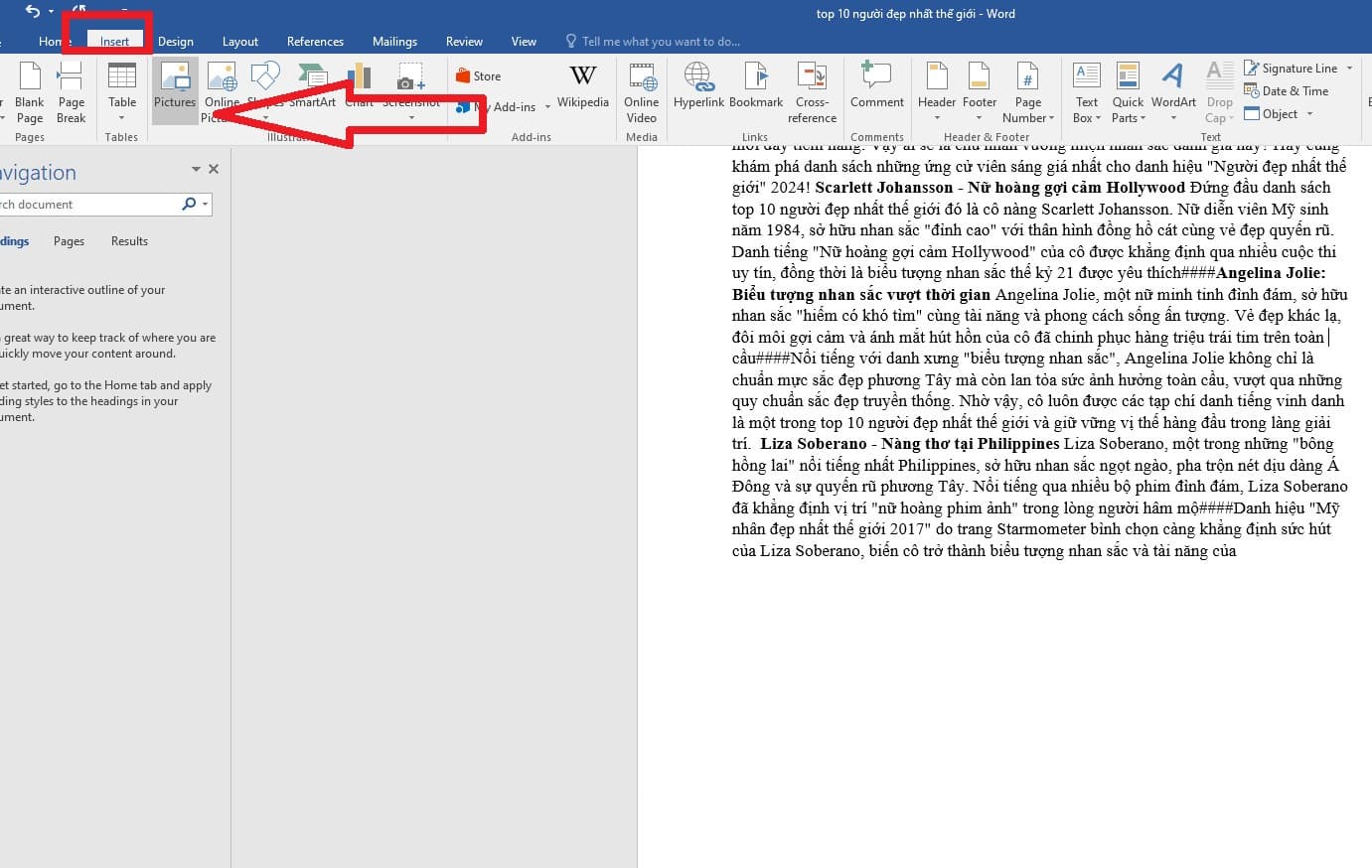Insert a Cross-reference
The height and width of the screenshot is (868, 1372).
pyautogui.click(x=812, y=92)
